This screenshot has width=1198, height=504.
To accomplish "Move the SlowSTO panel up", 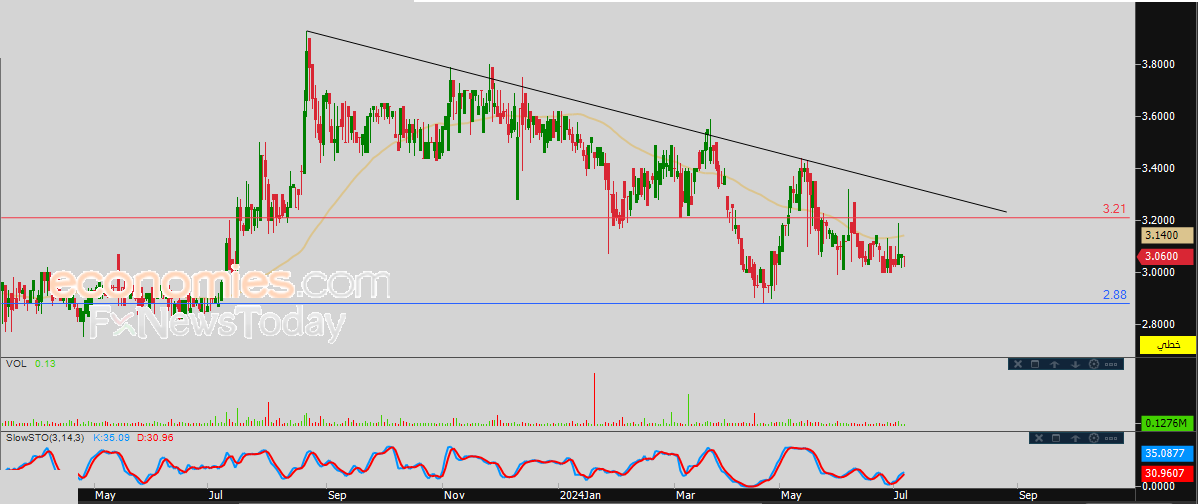I will (x=1075, y=438).
